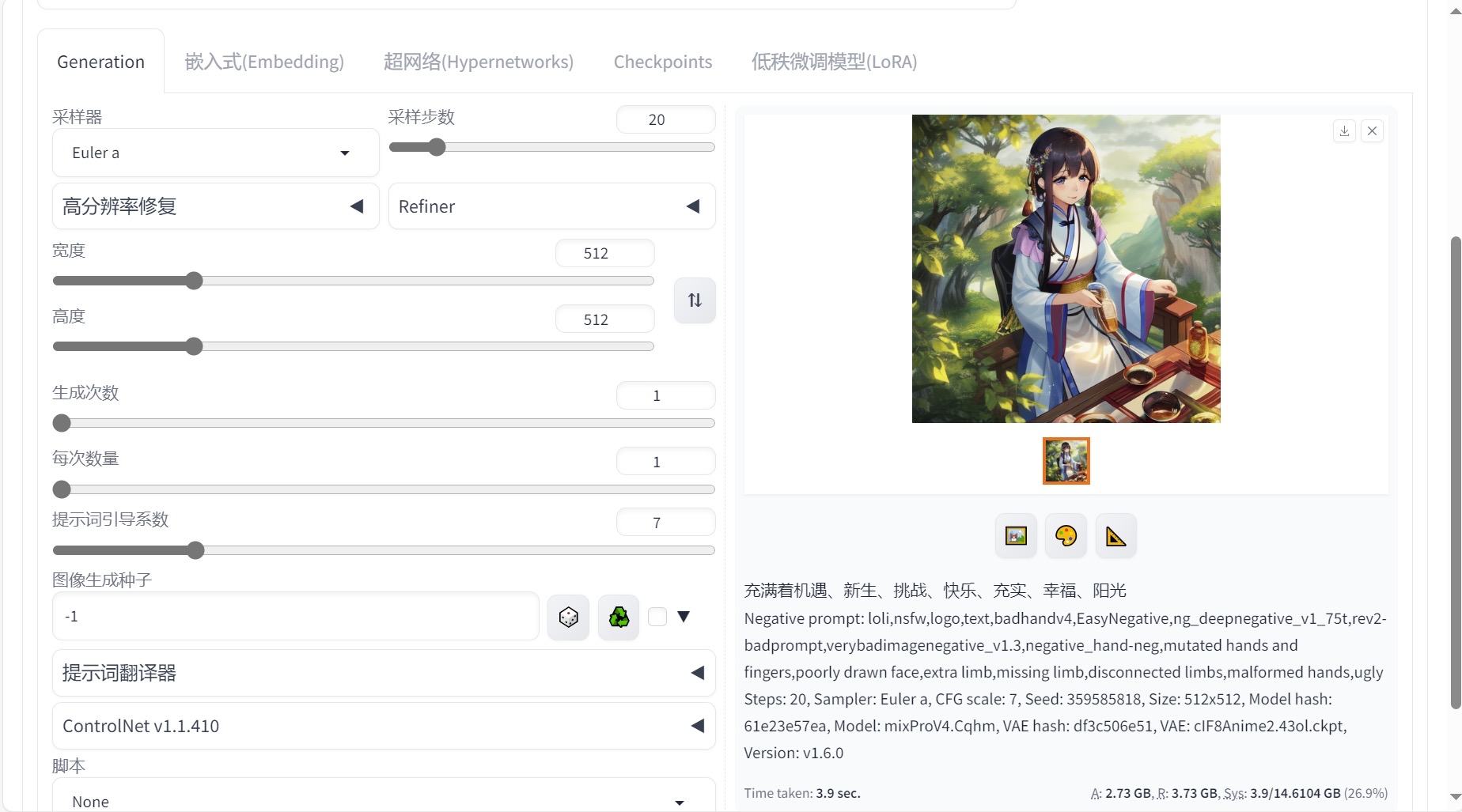Click the 生成次数 number field
Viewport: 1462px width, 812px height.
tap(665, 395)
